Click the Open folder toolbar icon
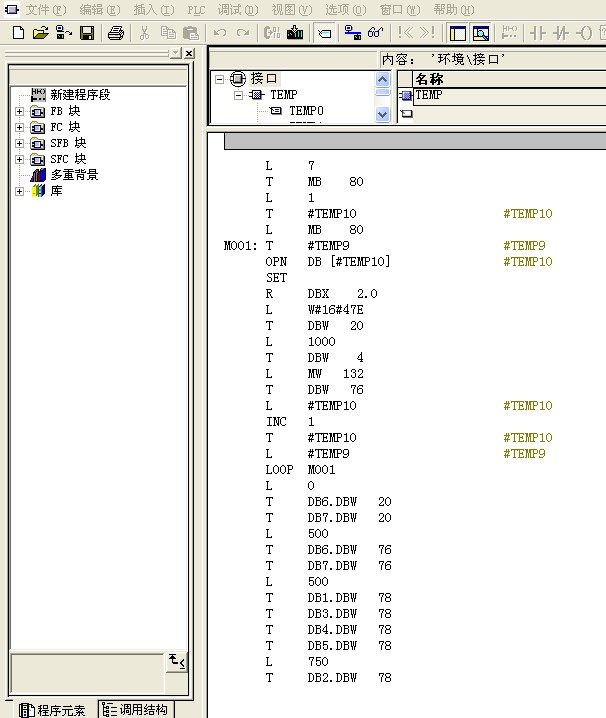606x718 pixels. (x=40, y=33)
